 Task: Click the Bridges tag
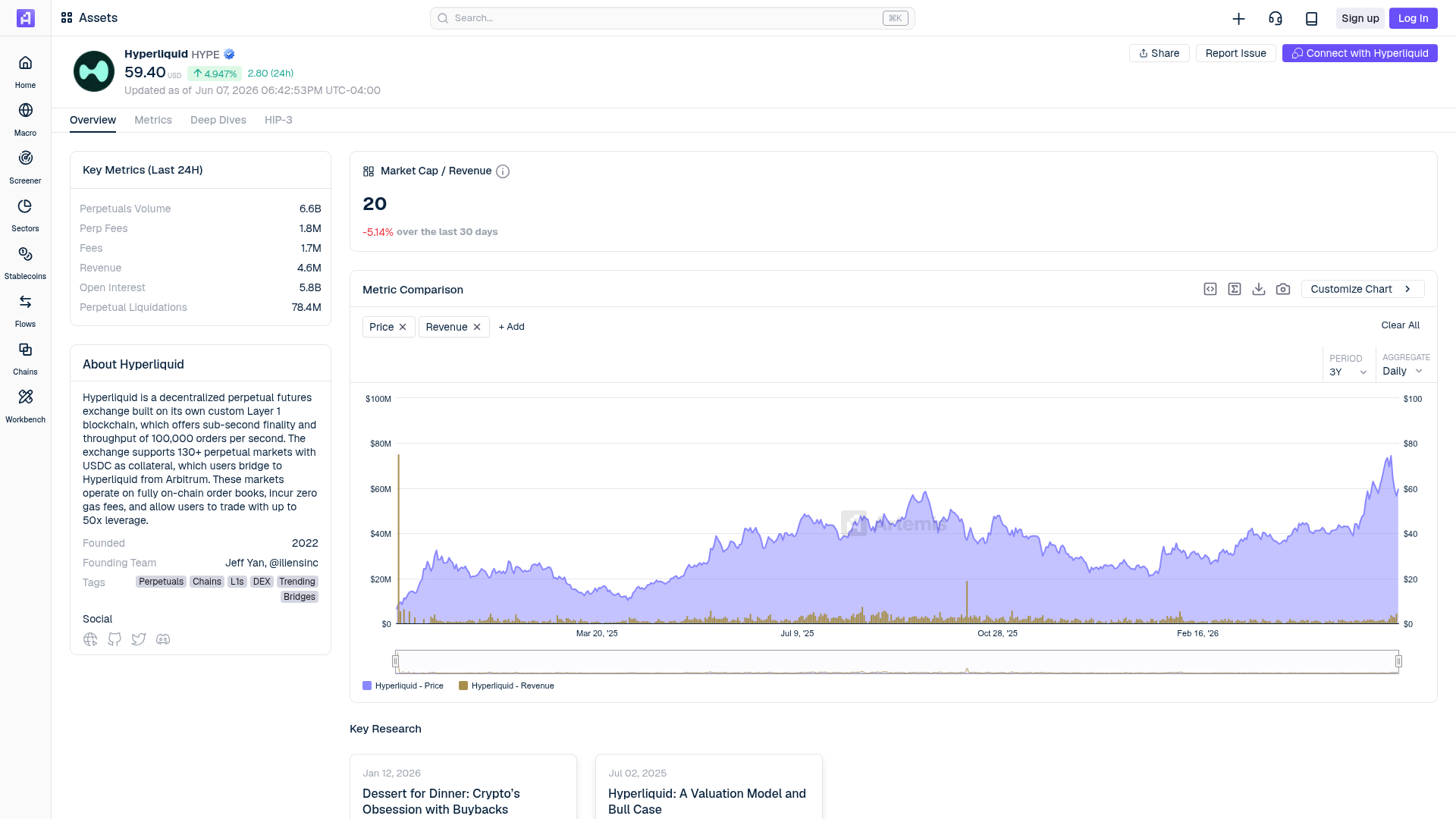coord(300,597)
